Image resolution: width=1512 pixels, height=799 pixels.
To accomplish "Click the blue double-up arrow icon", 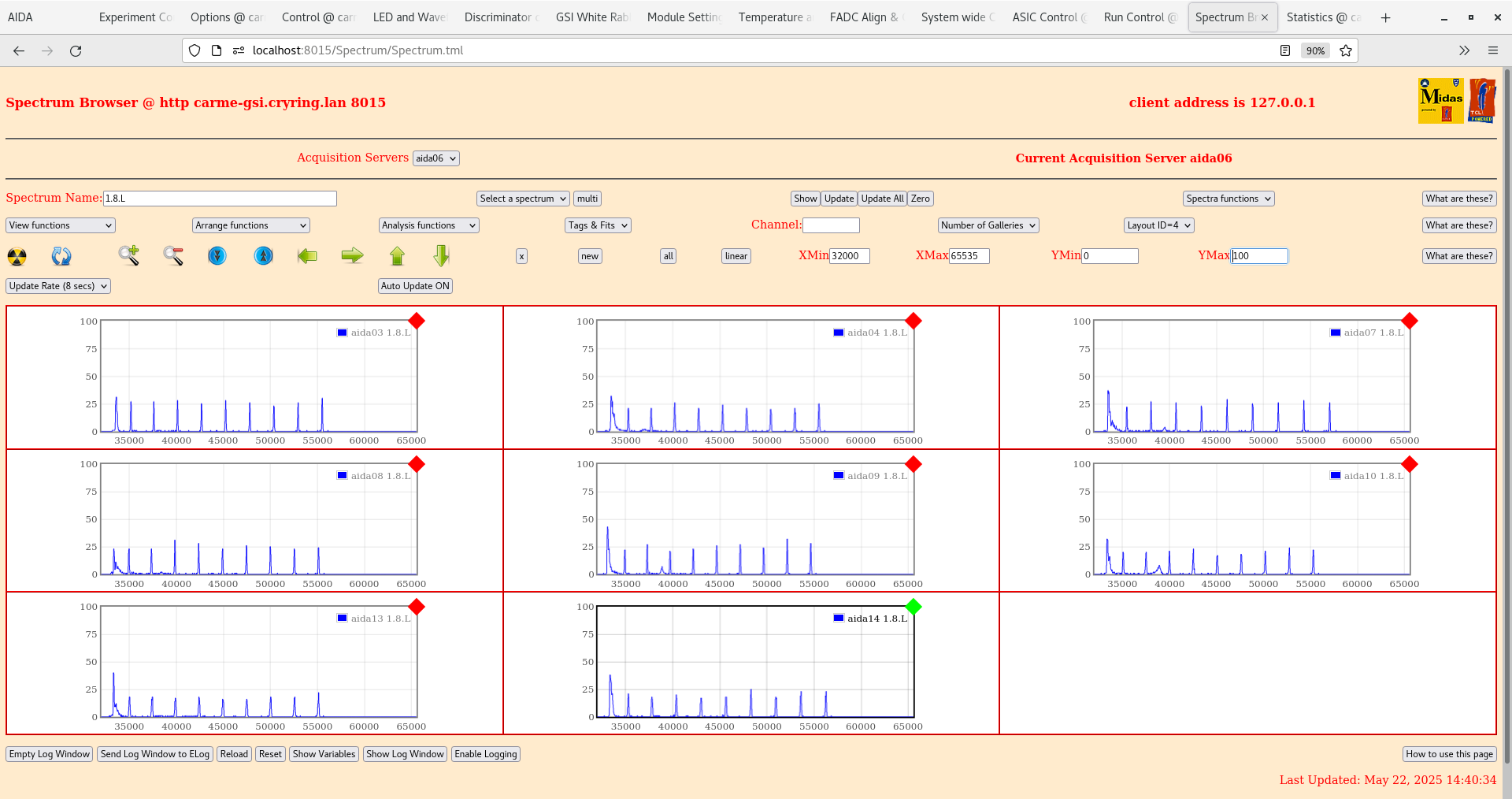I will pos(263,256).
